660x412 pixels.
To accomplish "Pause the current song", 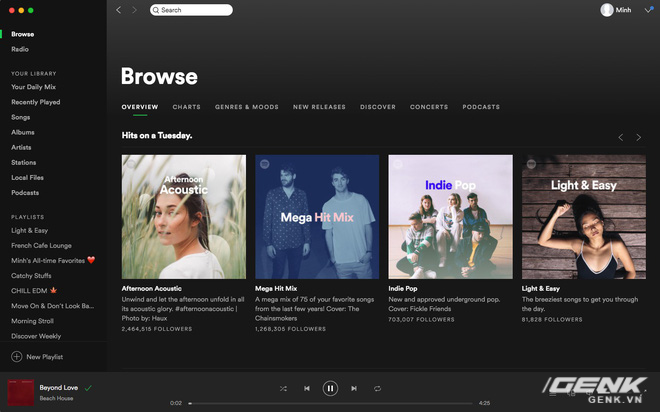I will (330, 388).
